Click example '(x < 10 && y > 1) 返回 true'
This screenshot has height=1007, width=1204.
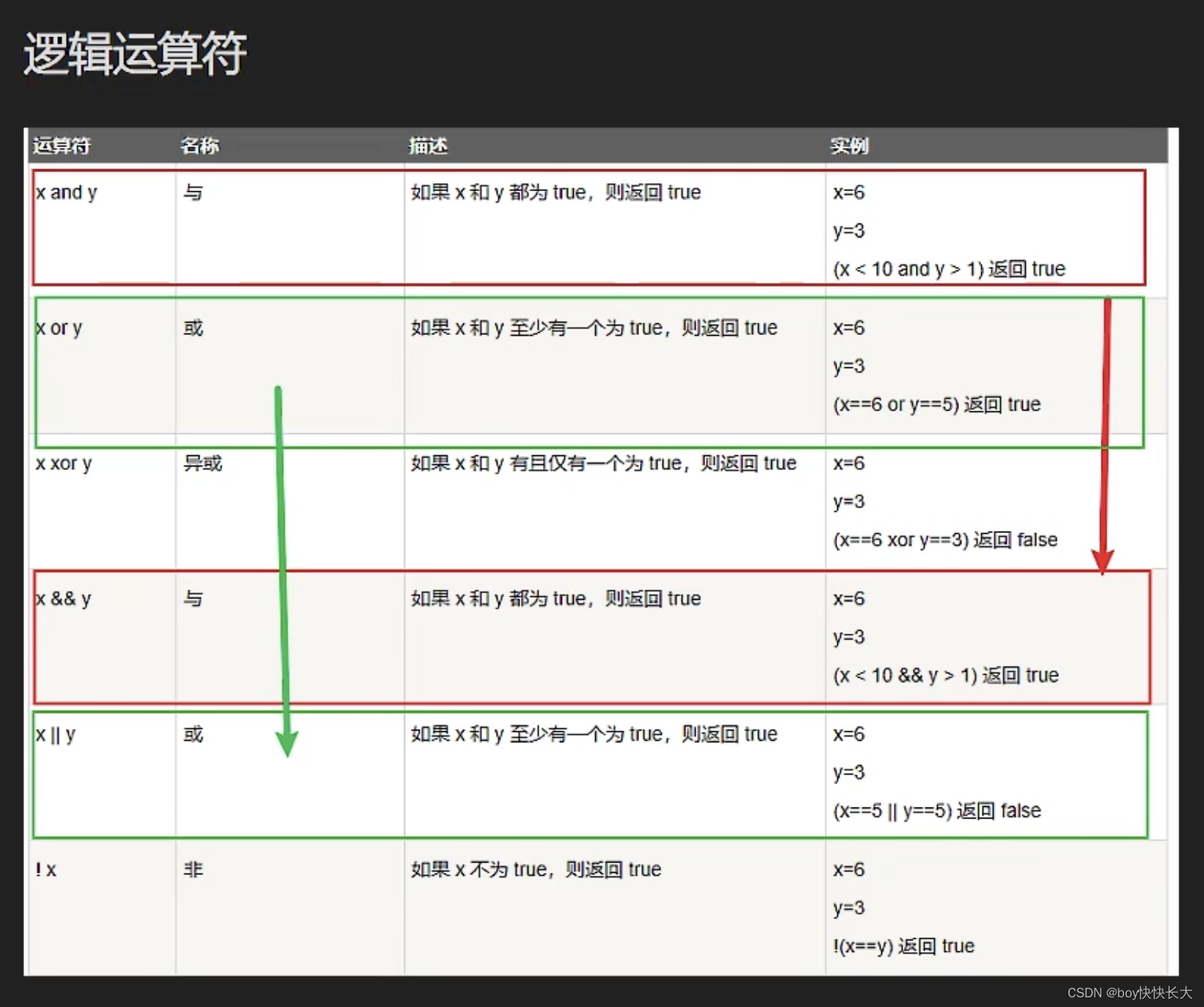point(945,675)
